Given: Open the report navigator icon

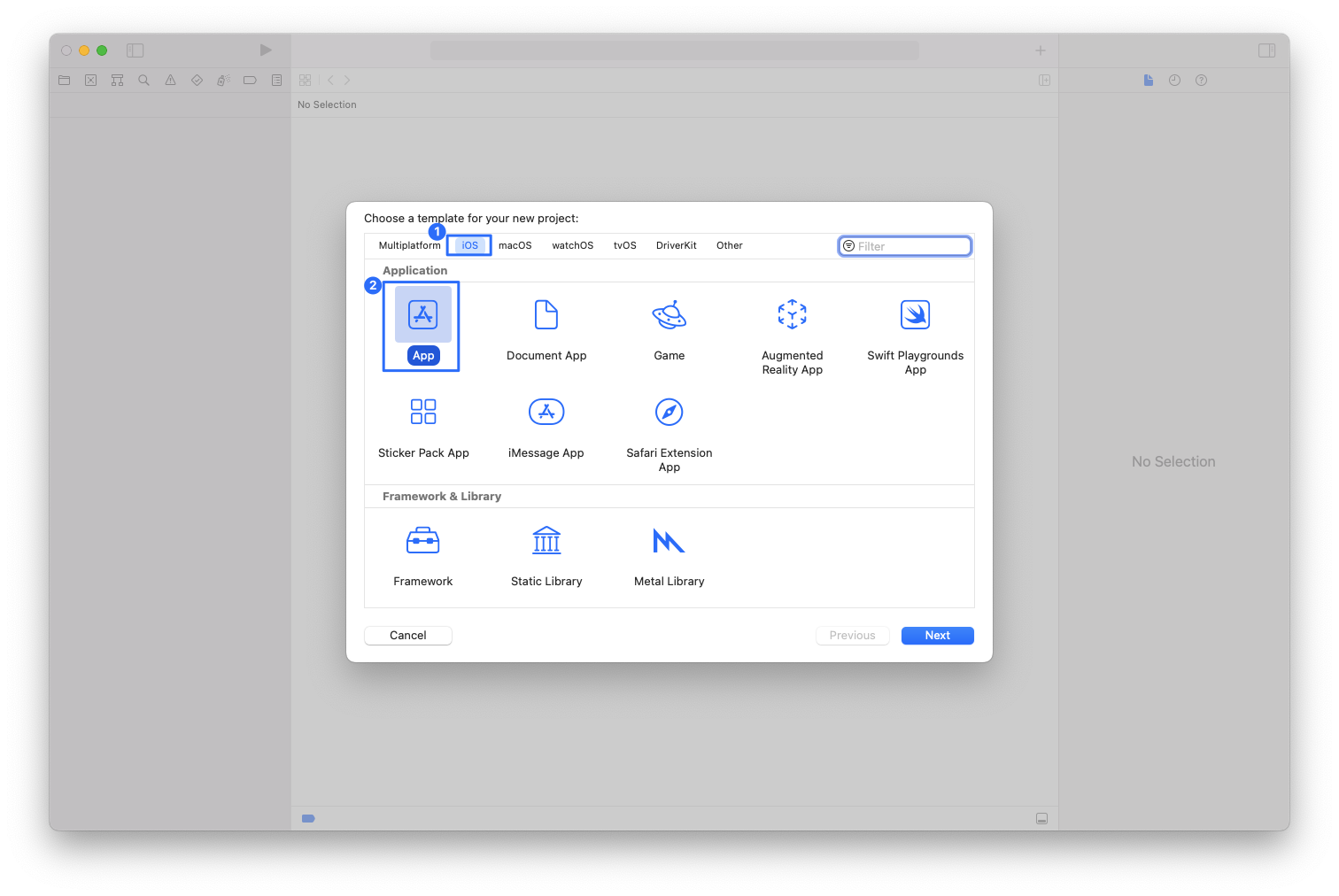Looking at the screenshot, I should click(x=277, y=80).
